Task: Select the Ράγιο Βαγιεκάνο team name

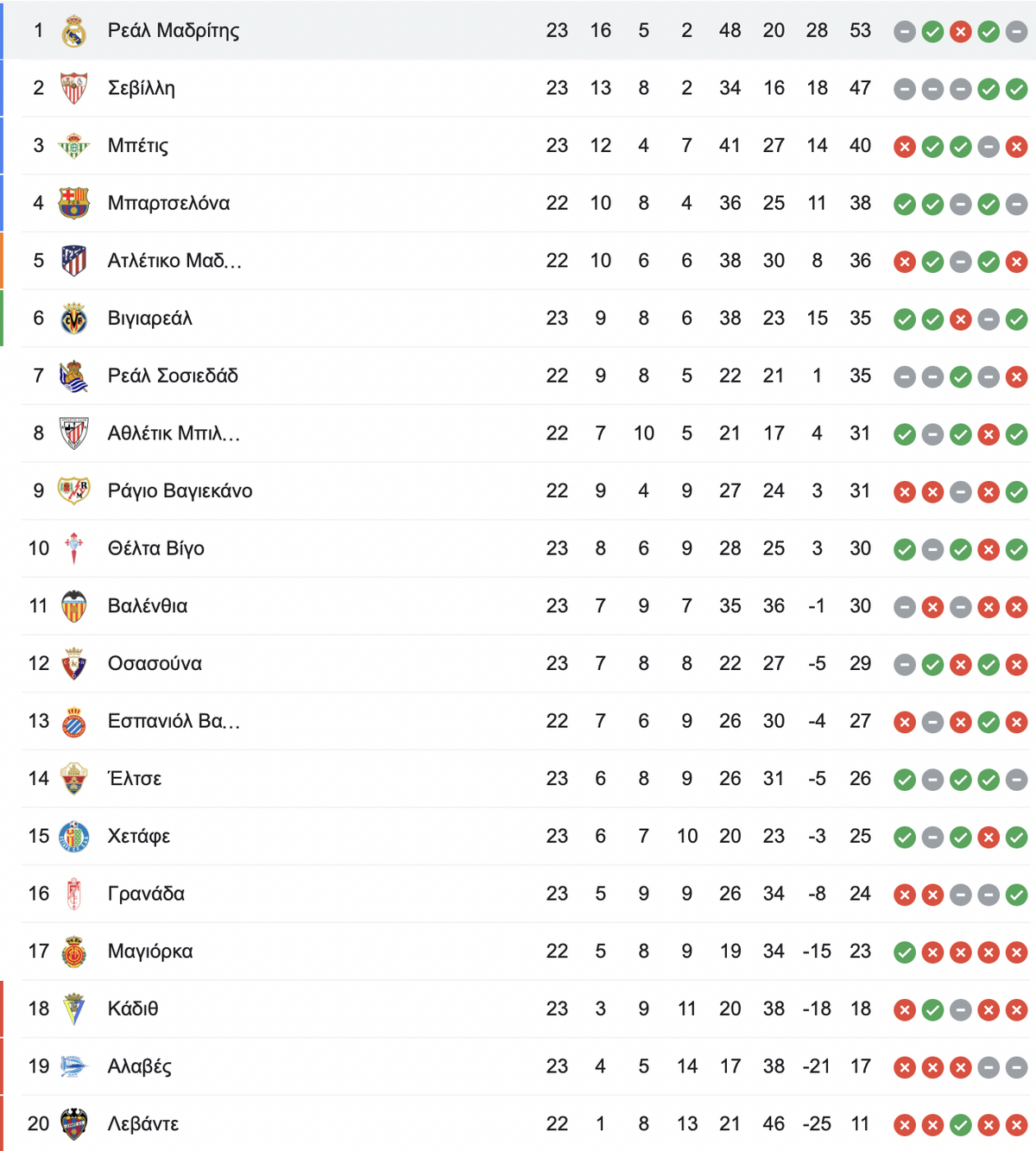Action: (180, 491)
